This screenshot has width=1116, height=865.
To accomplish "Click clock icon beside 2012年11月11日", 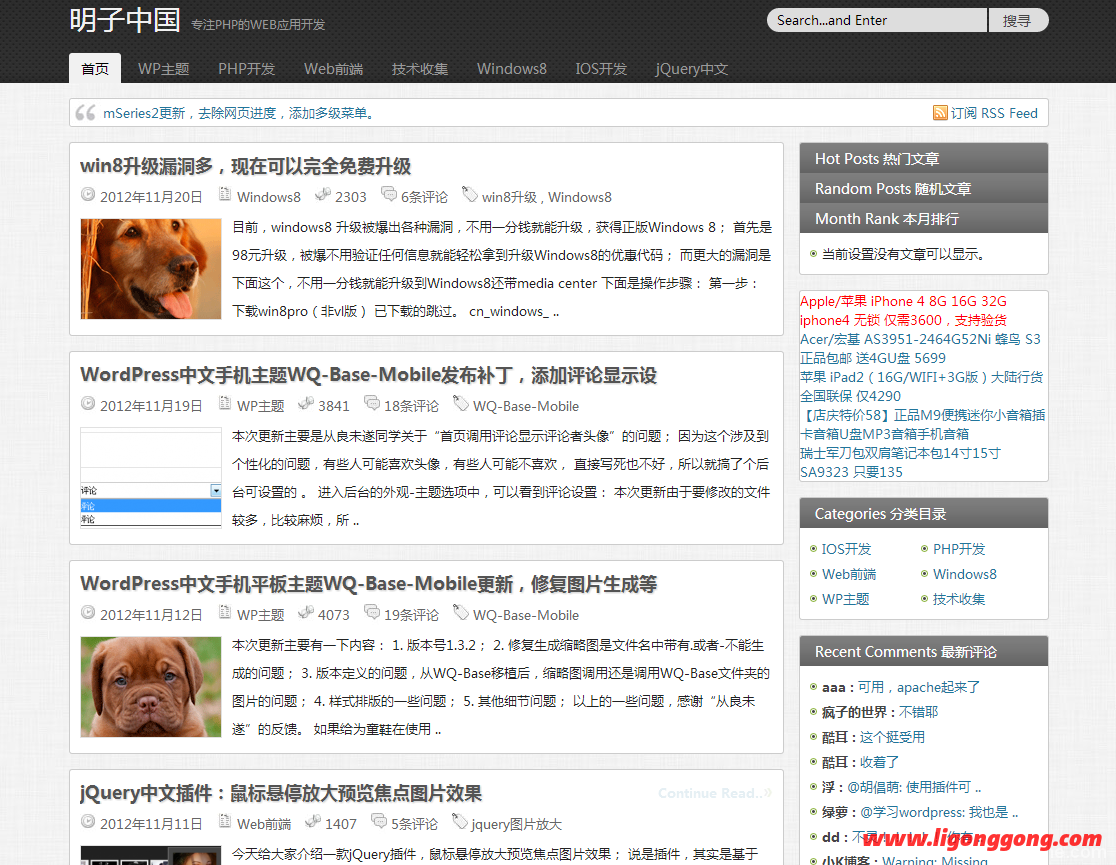I will click(88, 822).
